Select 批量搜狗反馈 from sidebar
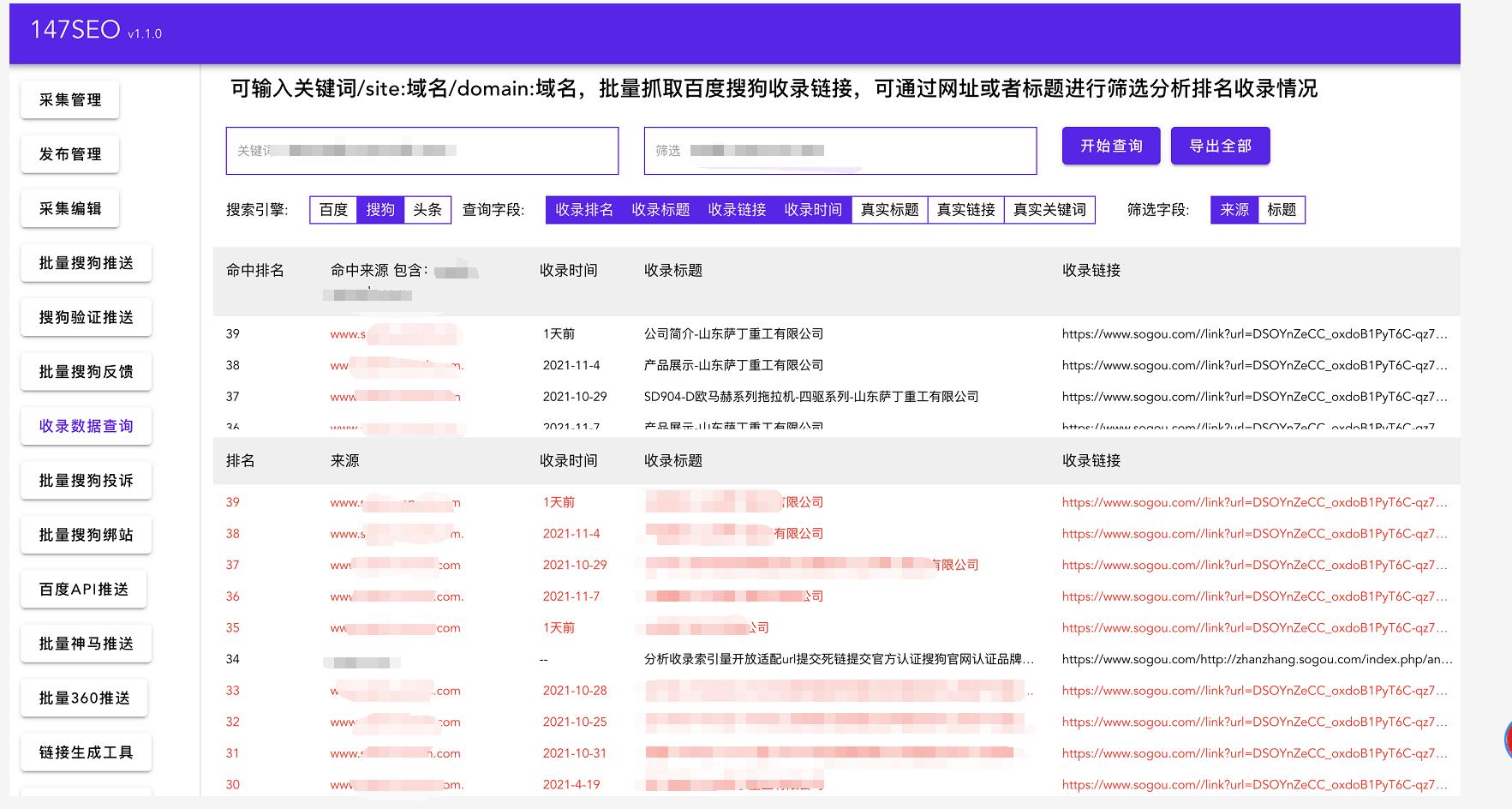This screenshot has width=1512, height=809. click(x=85, y=371)
